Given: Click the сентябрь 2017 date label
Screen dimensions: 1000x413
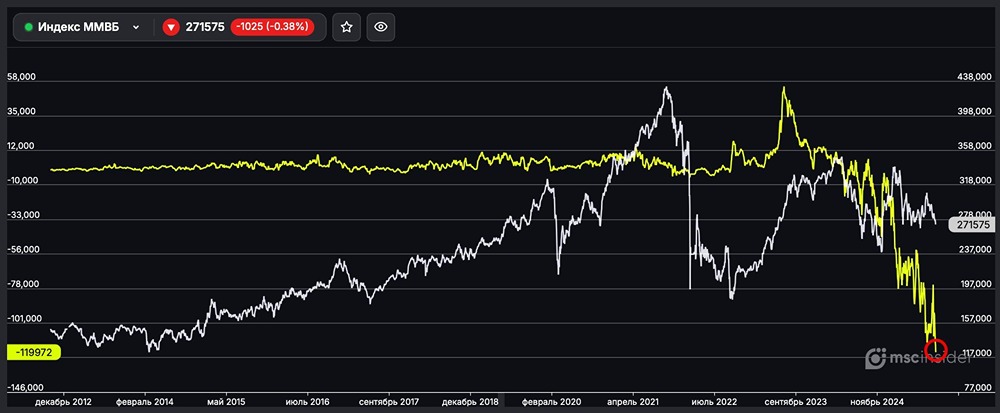Looking at the screenshot, I should (388, 402).
